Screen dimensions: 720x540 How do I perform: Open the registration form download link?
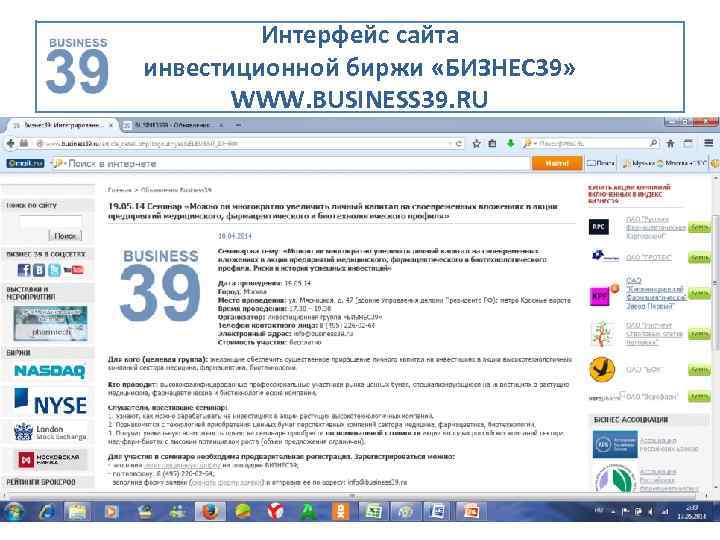coord(227,483)
